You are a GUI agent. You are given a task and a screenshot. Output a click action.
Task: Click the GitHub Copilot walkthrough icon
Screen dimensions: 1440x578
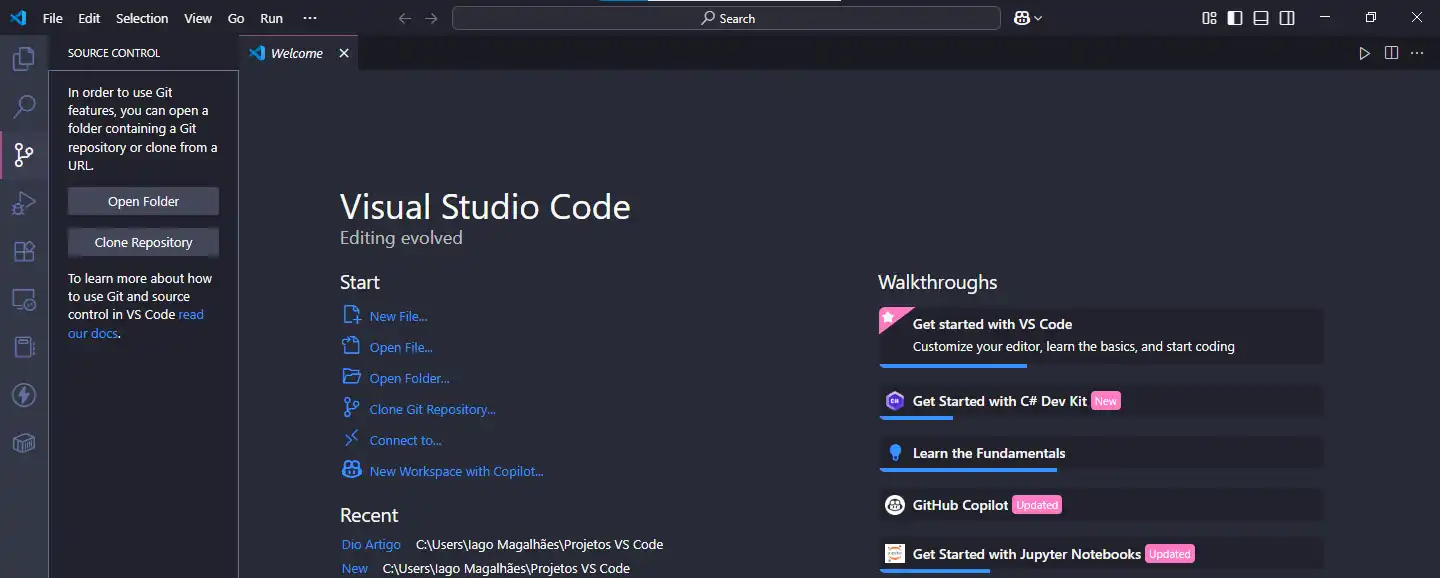pyautogui.click(x=895, y=505)
